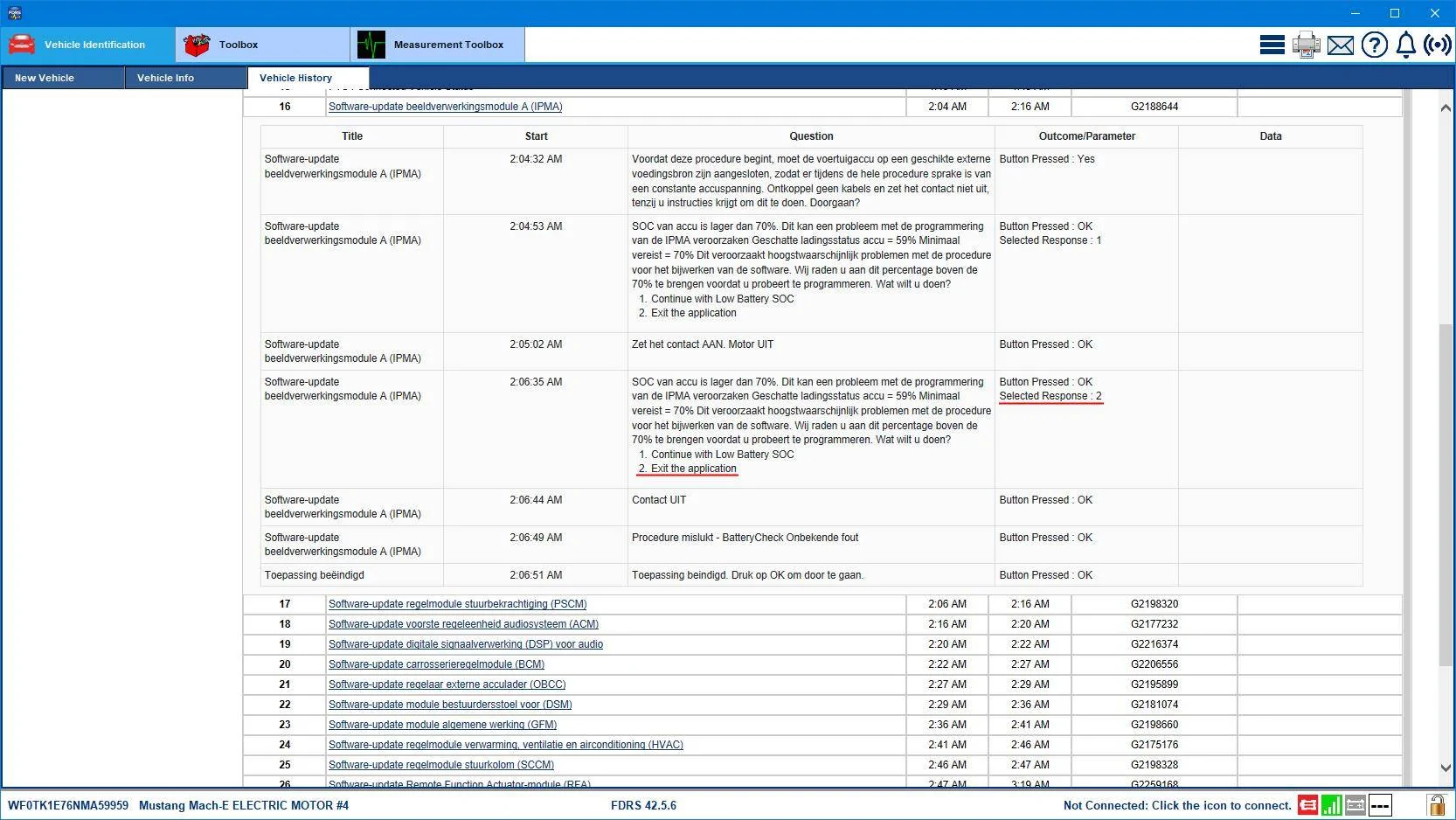Click 'Procedure mislukt - BatteryCheck Onbekende fout' text
Screen dimensions: 1456x820
(x=745, y=538)
